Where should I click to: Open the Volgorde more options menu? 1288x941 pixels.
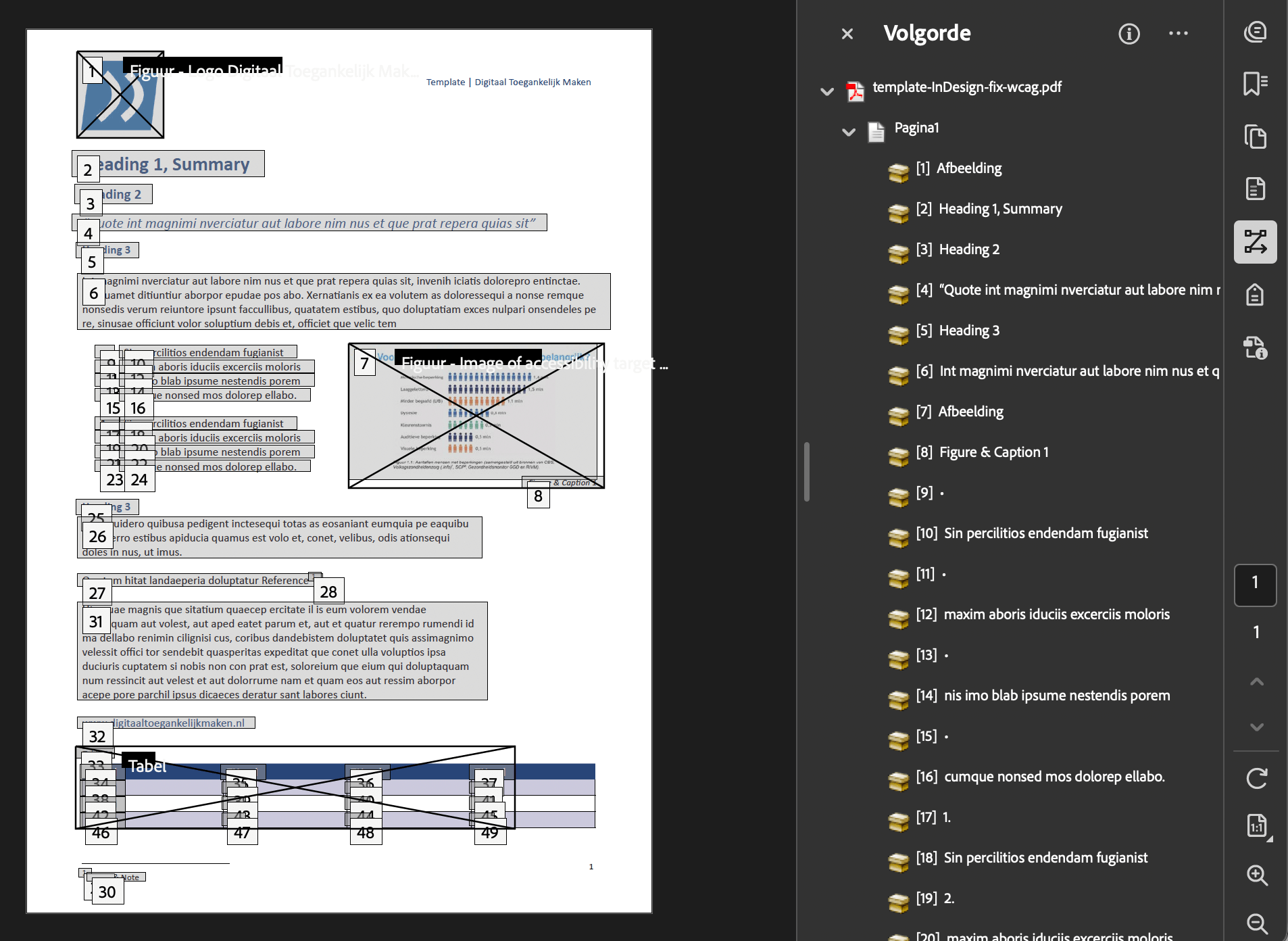click(x=1178, y=34)
